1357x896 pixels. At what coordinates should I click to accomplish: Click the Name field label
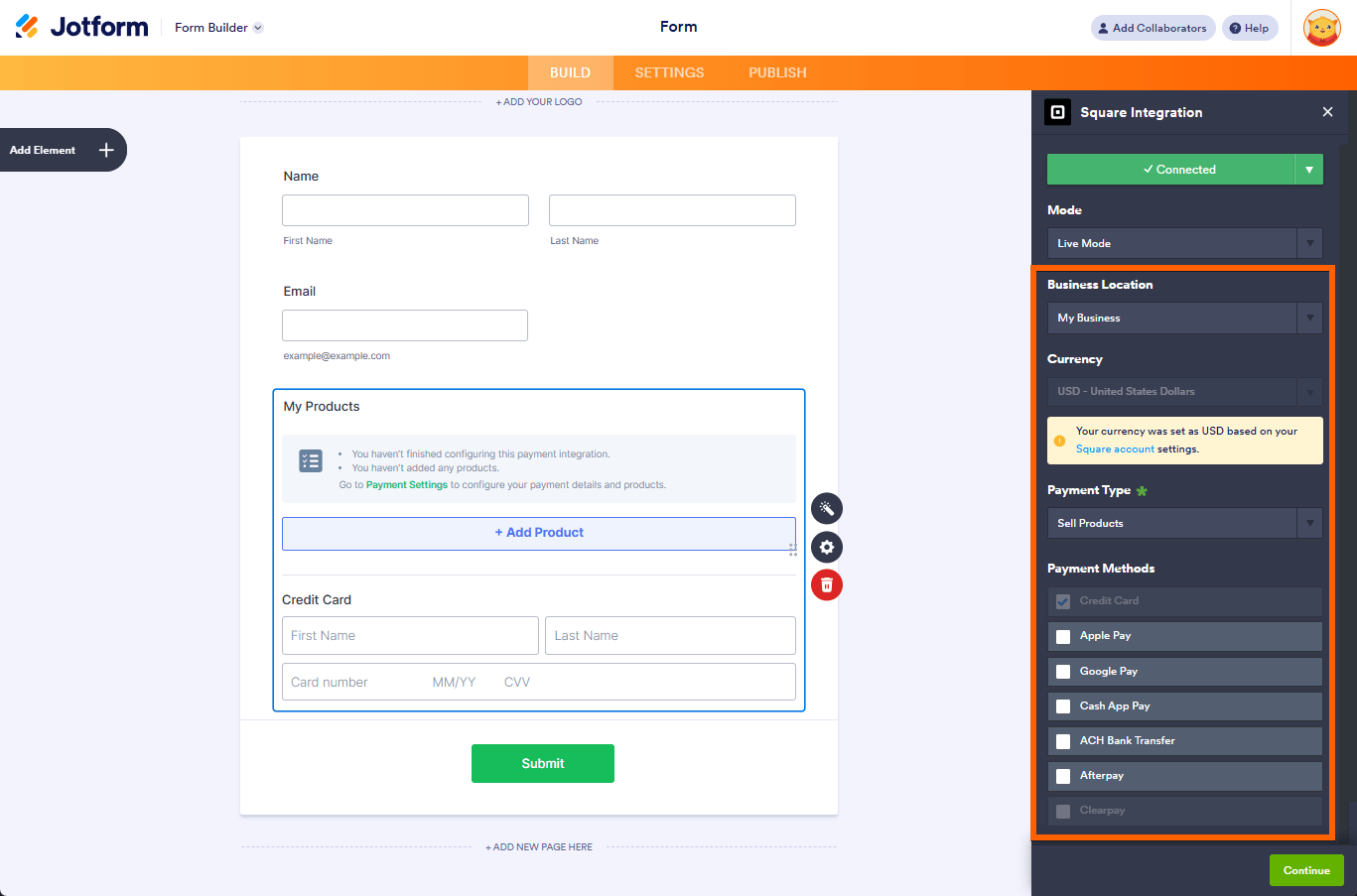301,177
